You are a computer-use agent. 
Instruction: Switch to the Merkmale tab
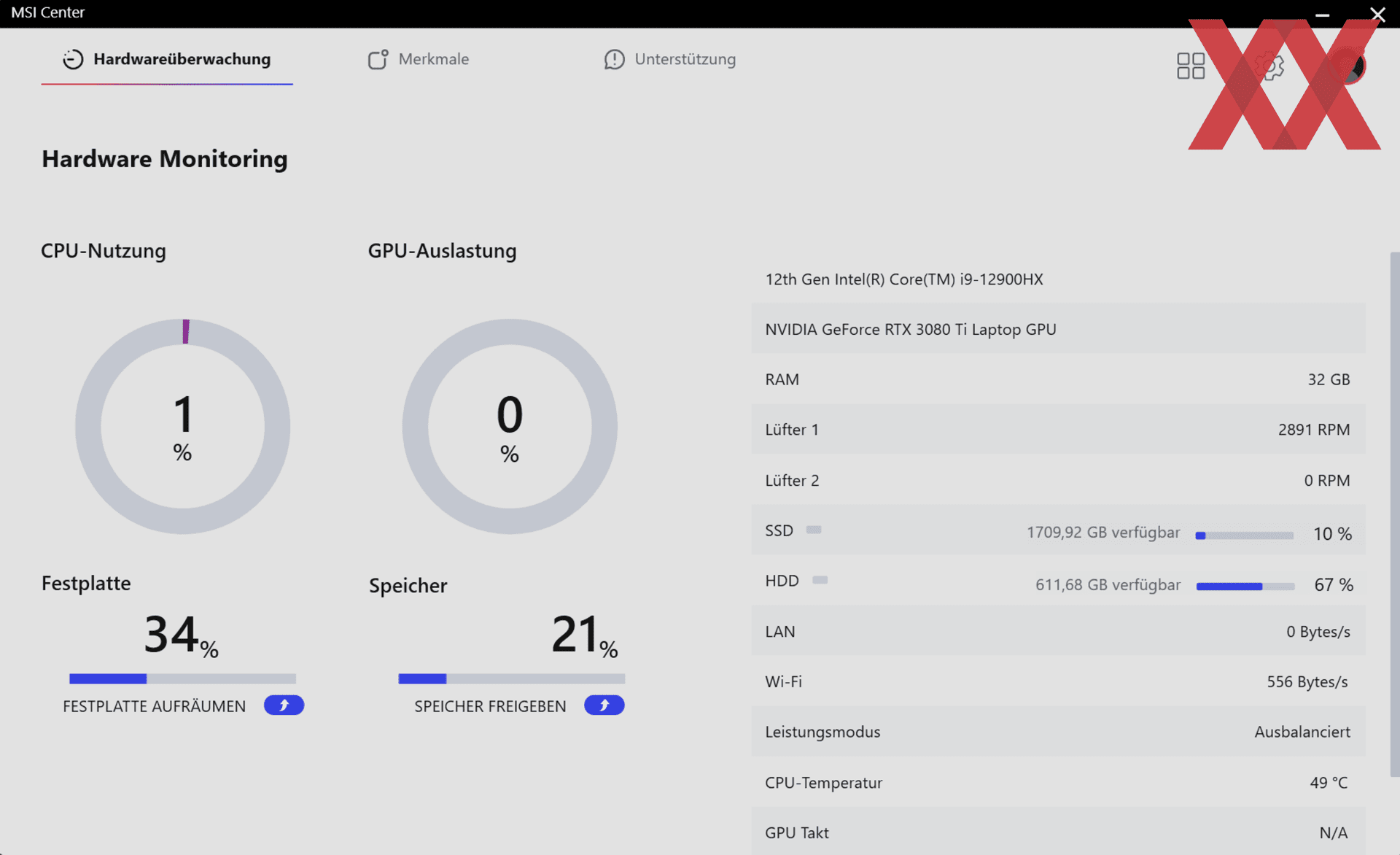coord(419,60)
